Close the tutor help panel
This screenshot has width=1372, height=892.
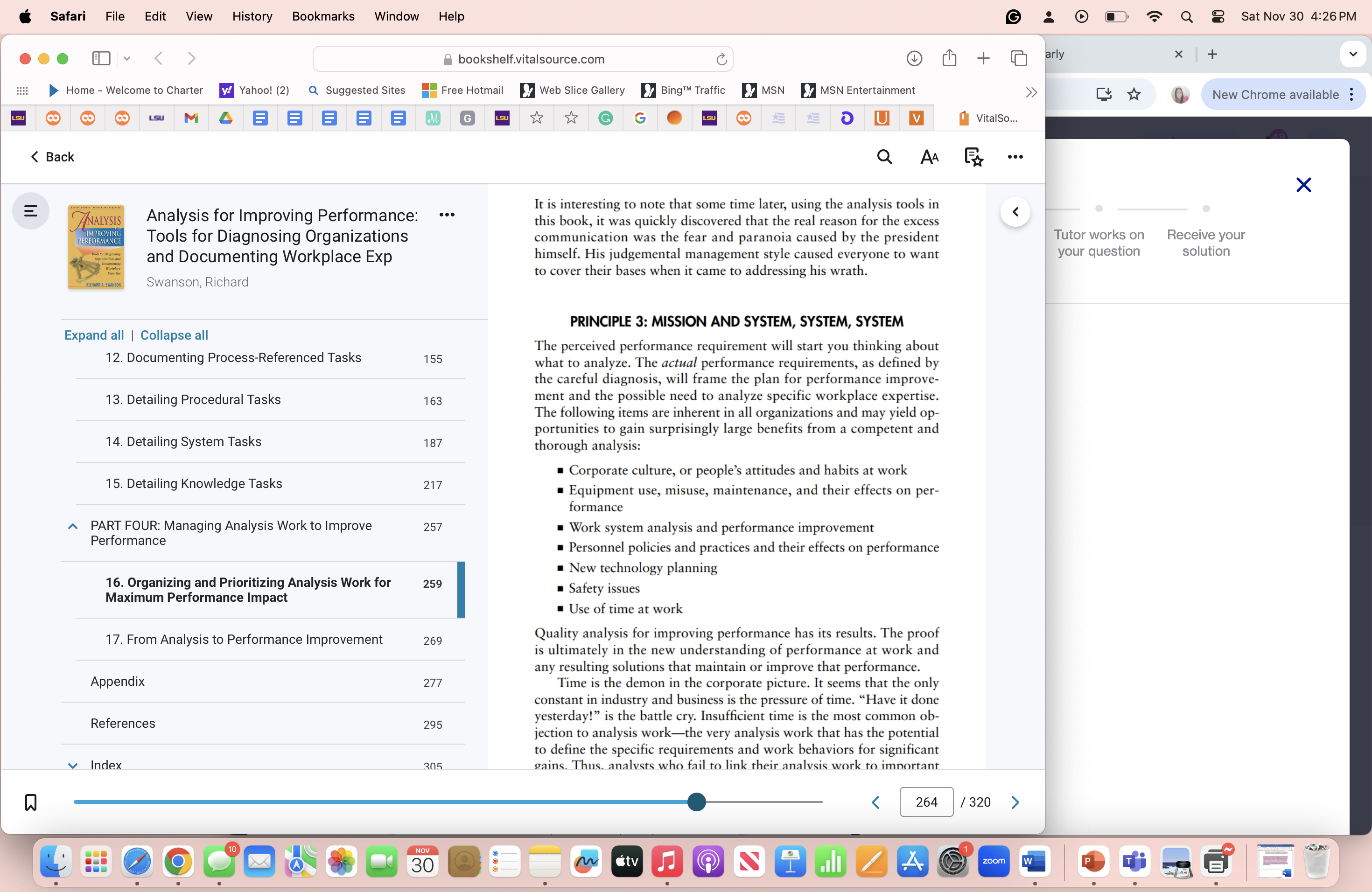pyautogui.click(x=1303, y=184)
